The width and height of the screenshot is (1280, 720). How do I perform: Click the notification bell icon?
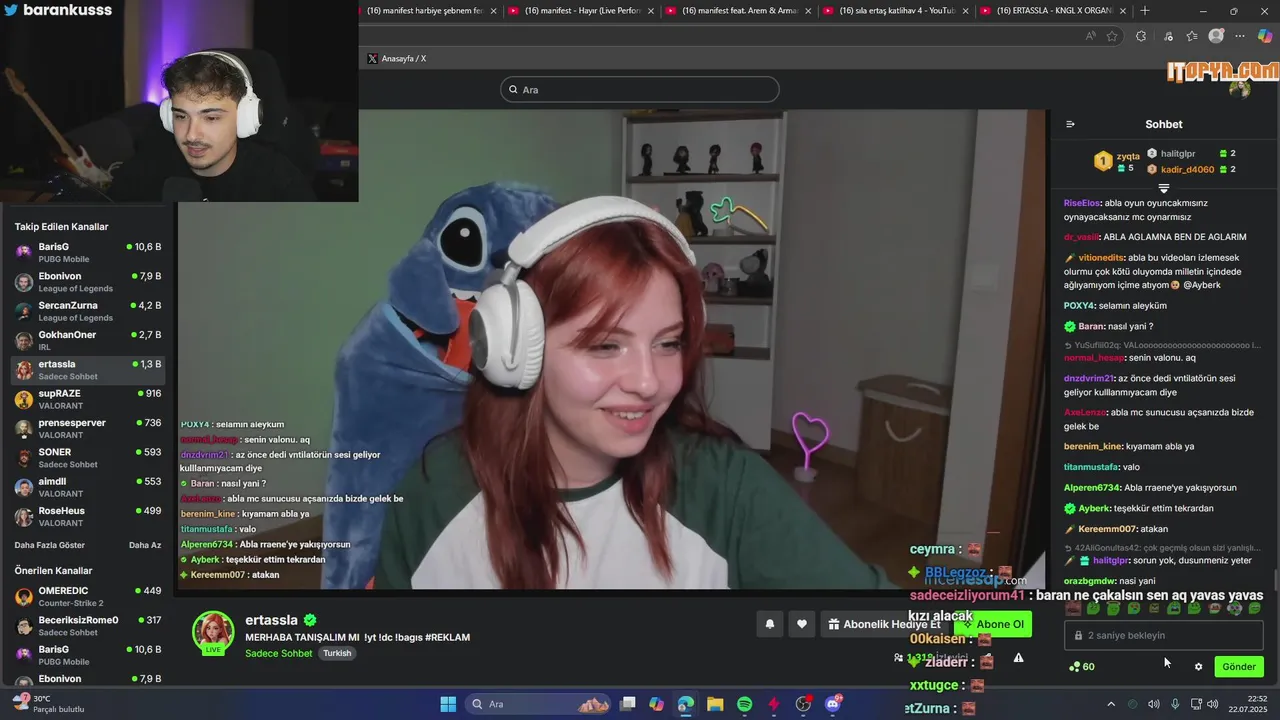click(x=770, y=624)
